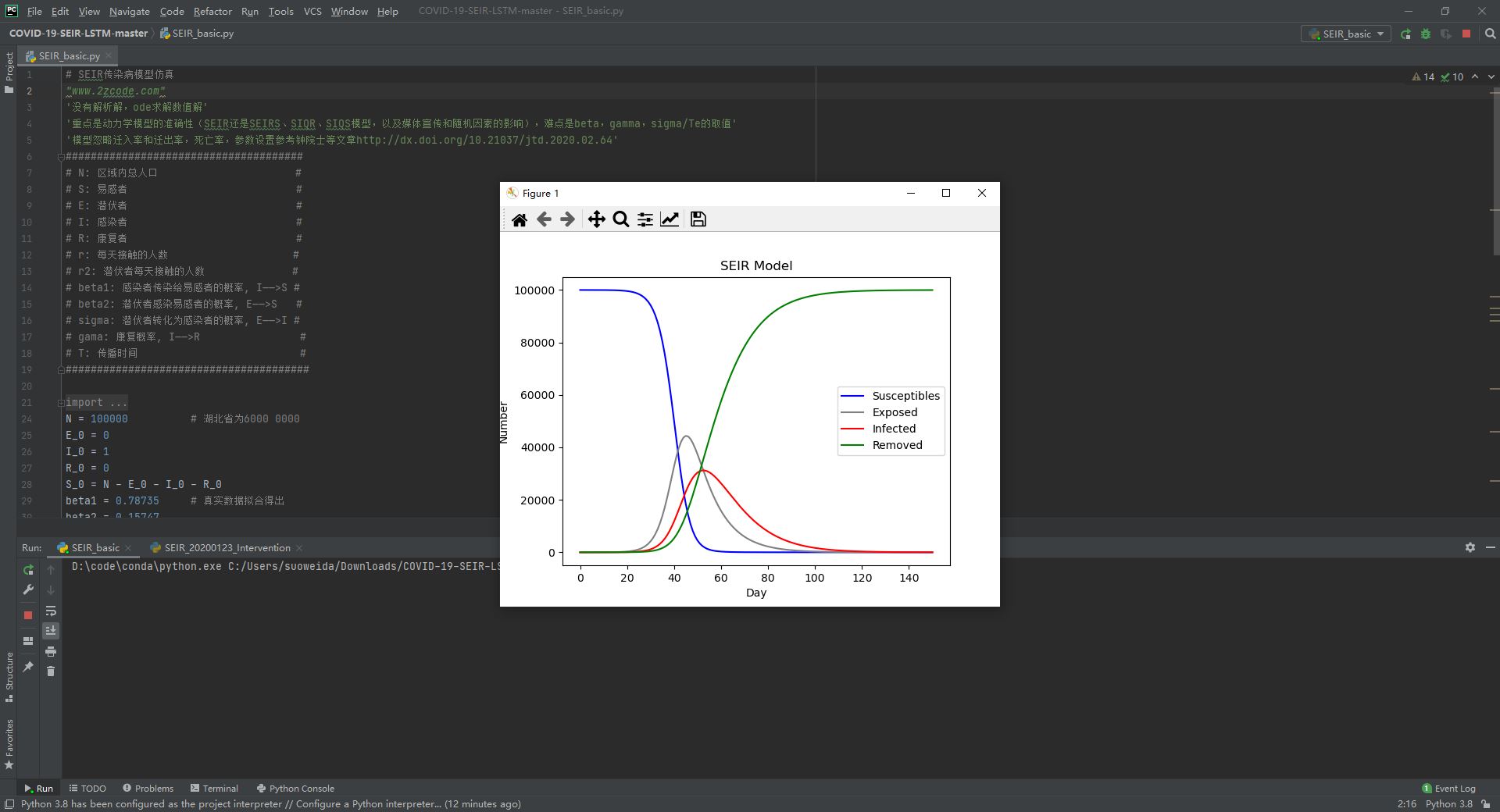1500x812 pixels.
Task: Open the Python Console tool window
Action: tap(295, 789)
